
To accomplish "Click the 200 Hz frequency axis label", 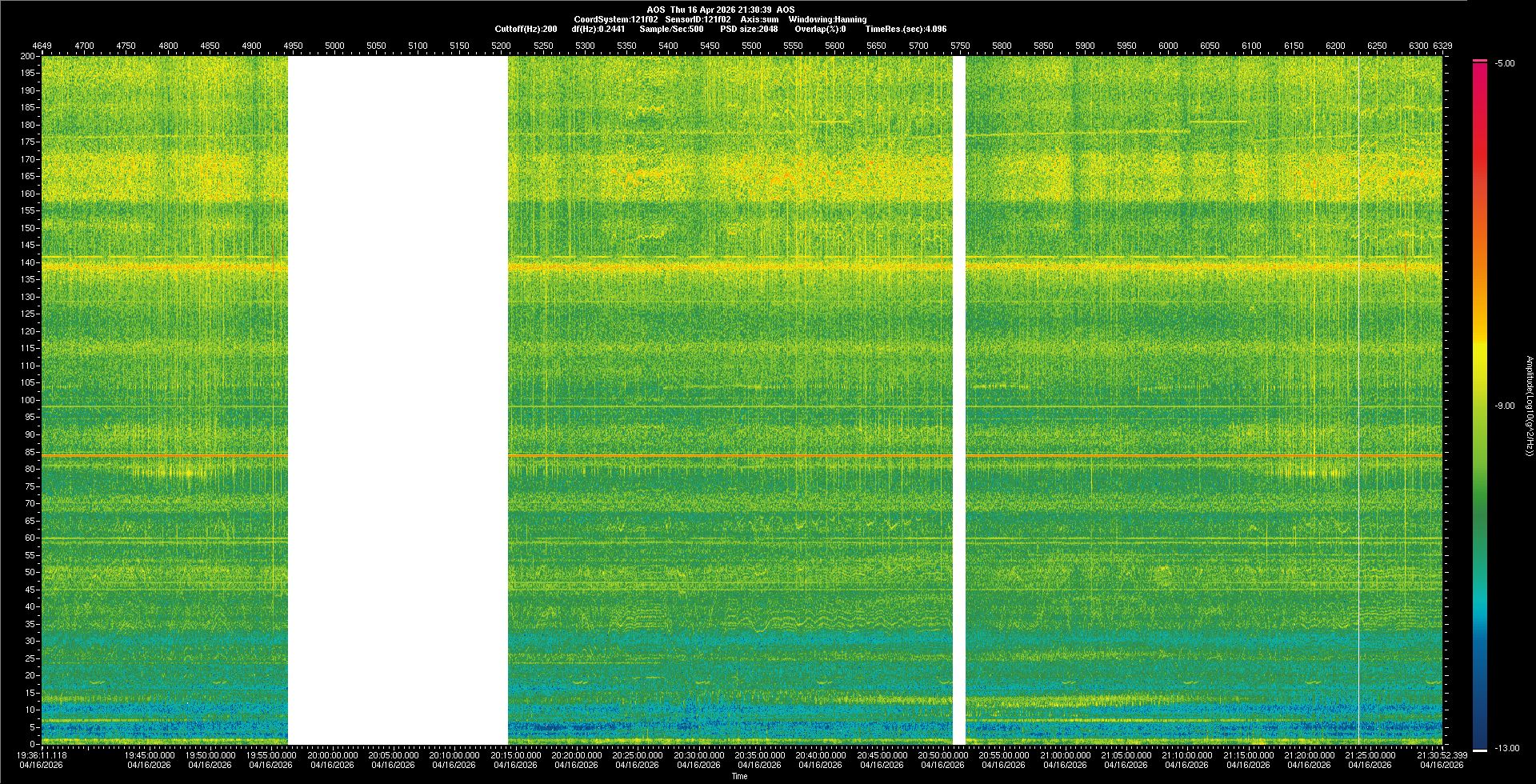I will point(27,57).
